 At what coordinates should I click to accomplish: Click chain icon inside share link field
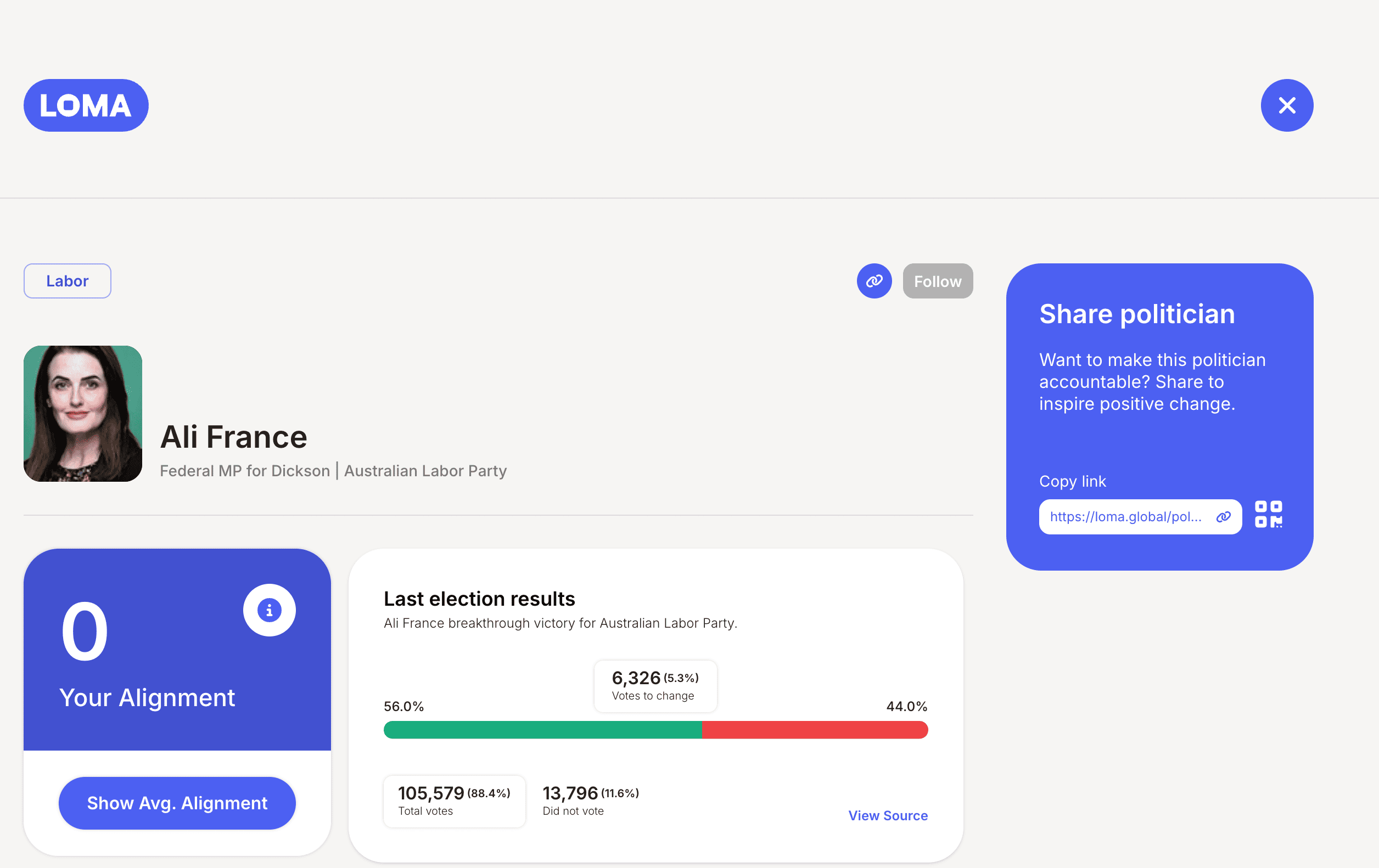tap(1223, 517)
